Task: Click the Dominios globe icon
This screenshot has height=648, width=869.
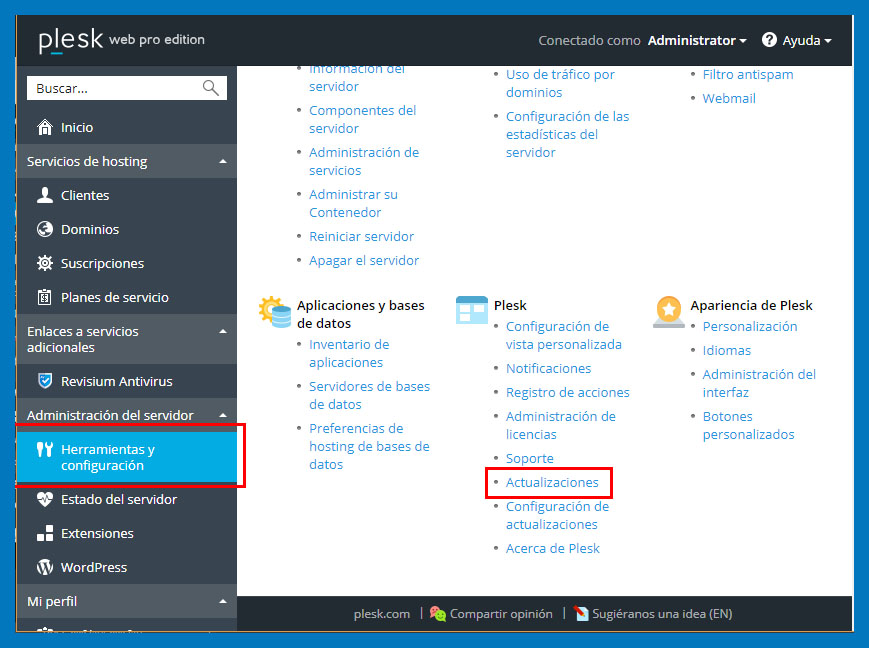Action: (44, 229)
